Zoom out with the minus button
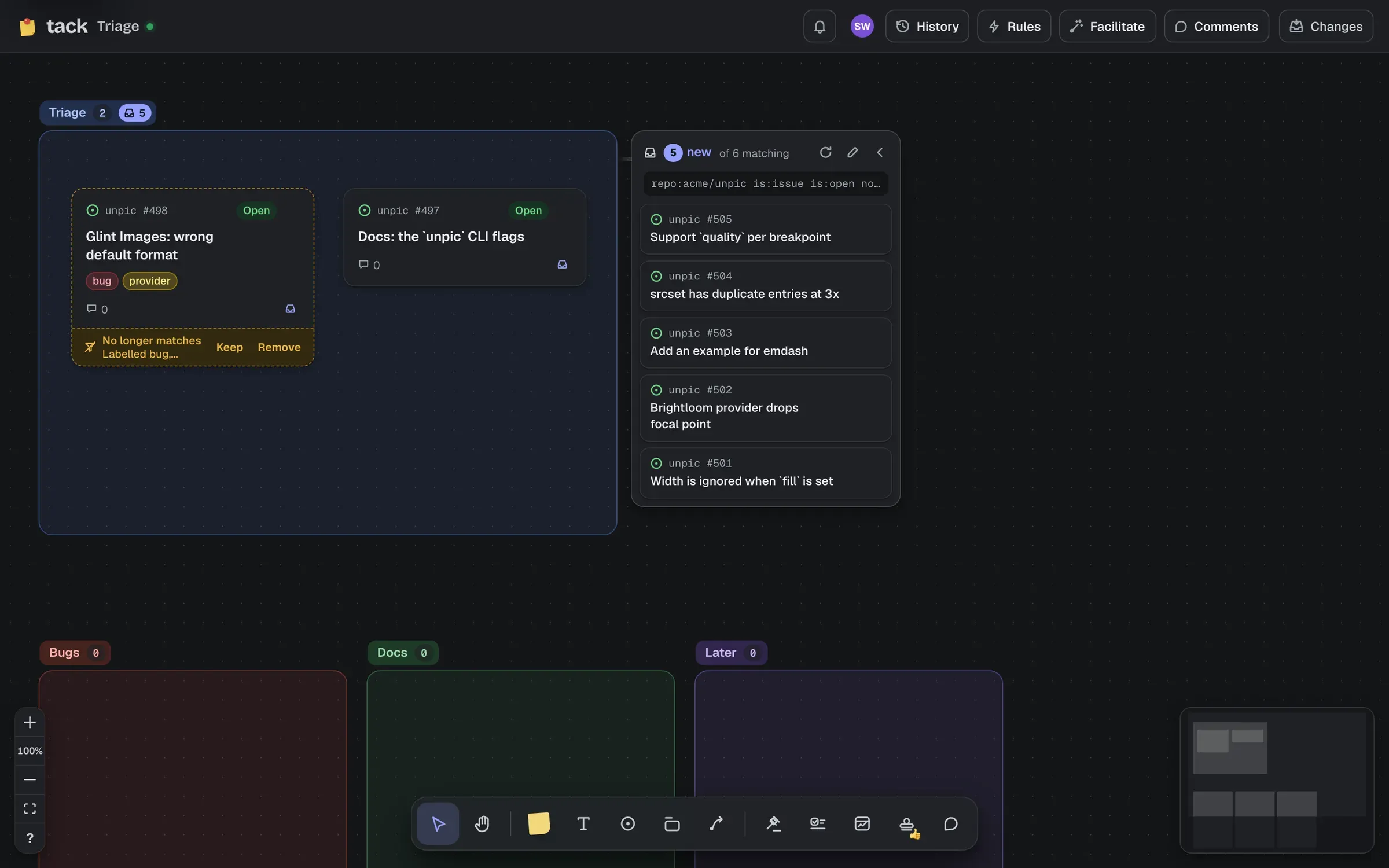Screen dimensions: 1389x868 [x=30, y=779]
